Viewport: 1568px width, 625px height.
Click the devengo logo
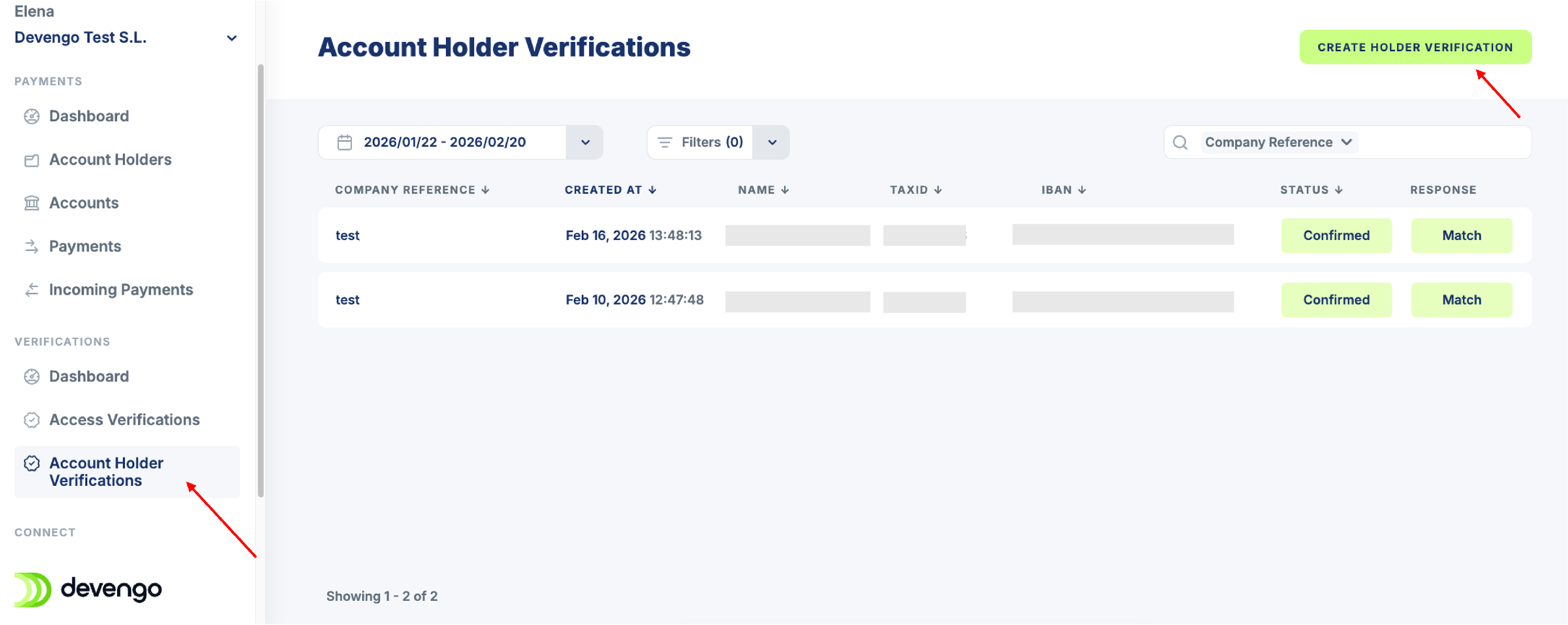point(88,589)
